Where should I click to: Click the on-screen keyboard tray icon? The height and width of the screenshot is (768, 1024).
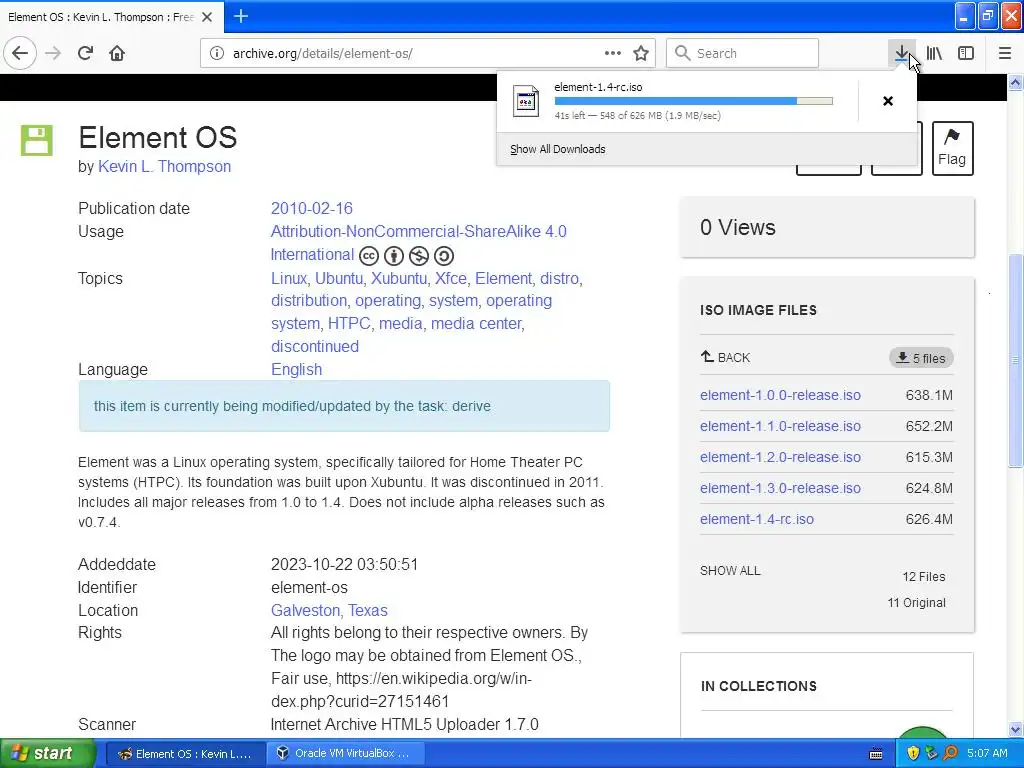876,754
